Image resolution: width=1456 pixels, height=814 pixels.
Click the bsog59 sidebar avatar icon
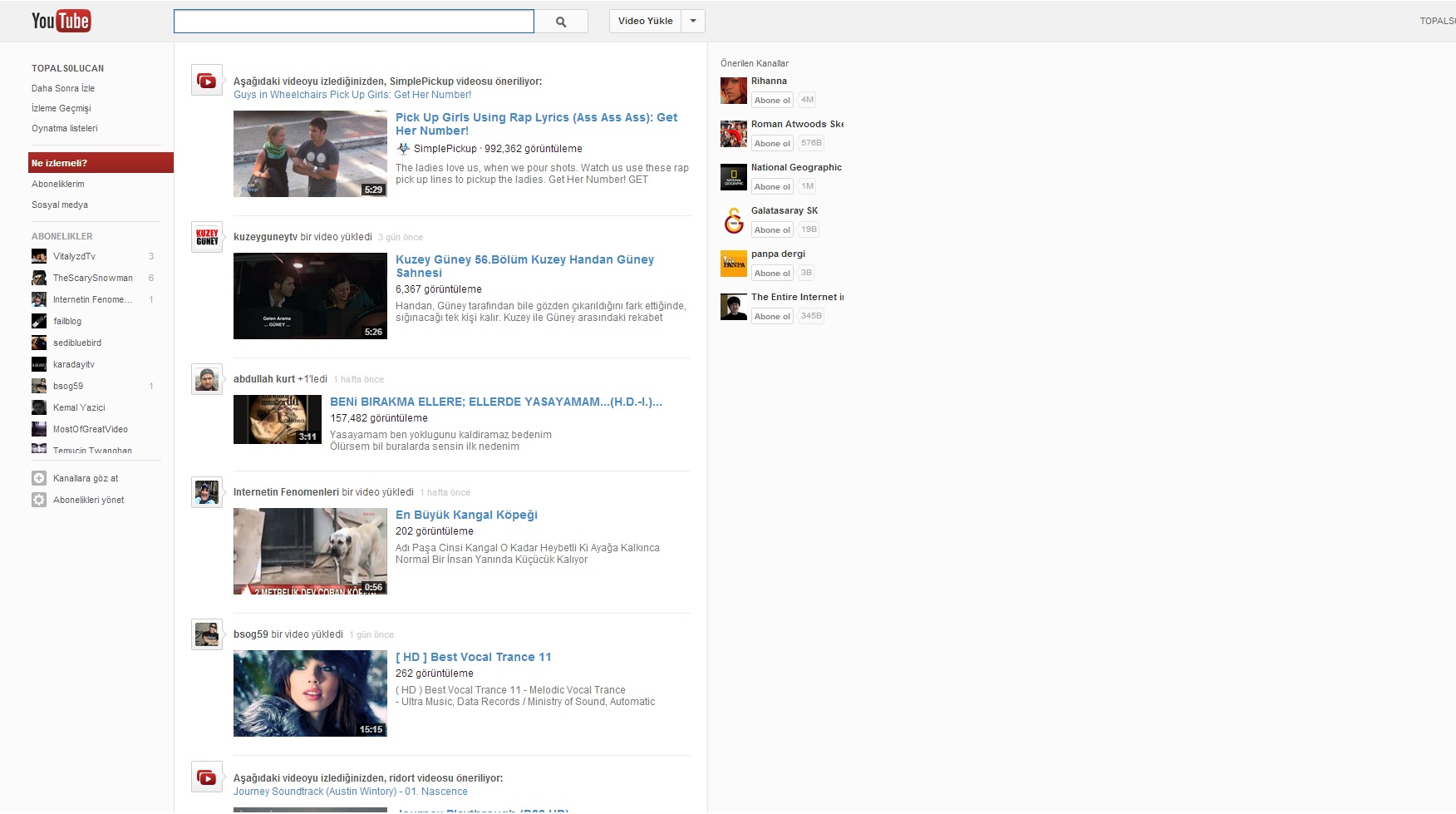pyautogui.click(x=39, y=386)
